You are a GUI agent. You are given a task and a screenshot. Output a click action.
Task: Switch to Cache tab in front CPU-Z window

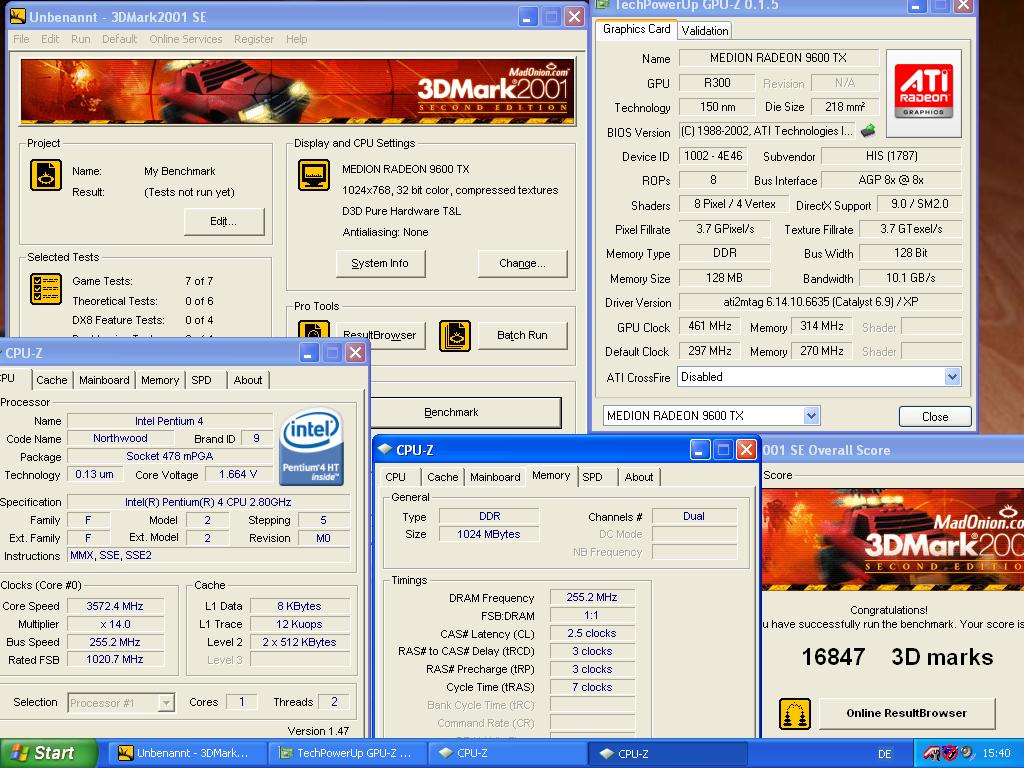pyautogui.click(x=443, y=477)
